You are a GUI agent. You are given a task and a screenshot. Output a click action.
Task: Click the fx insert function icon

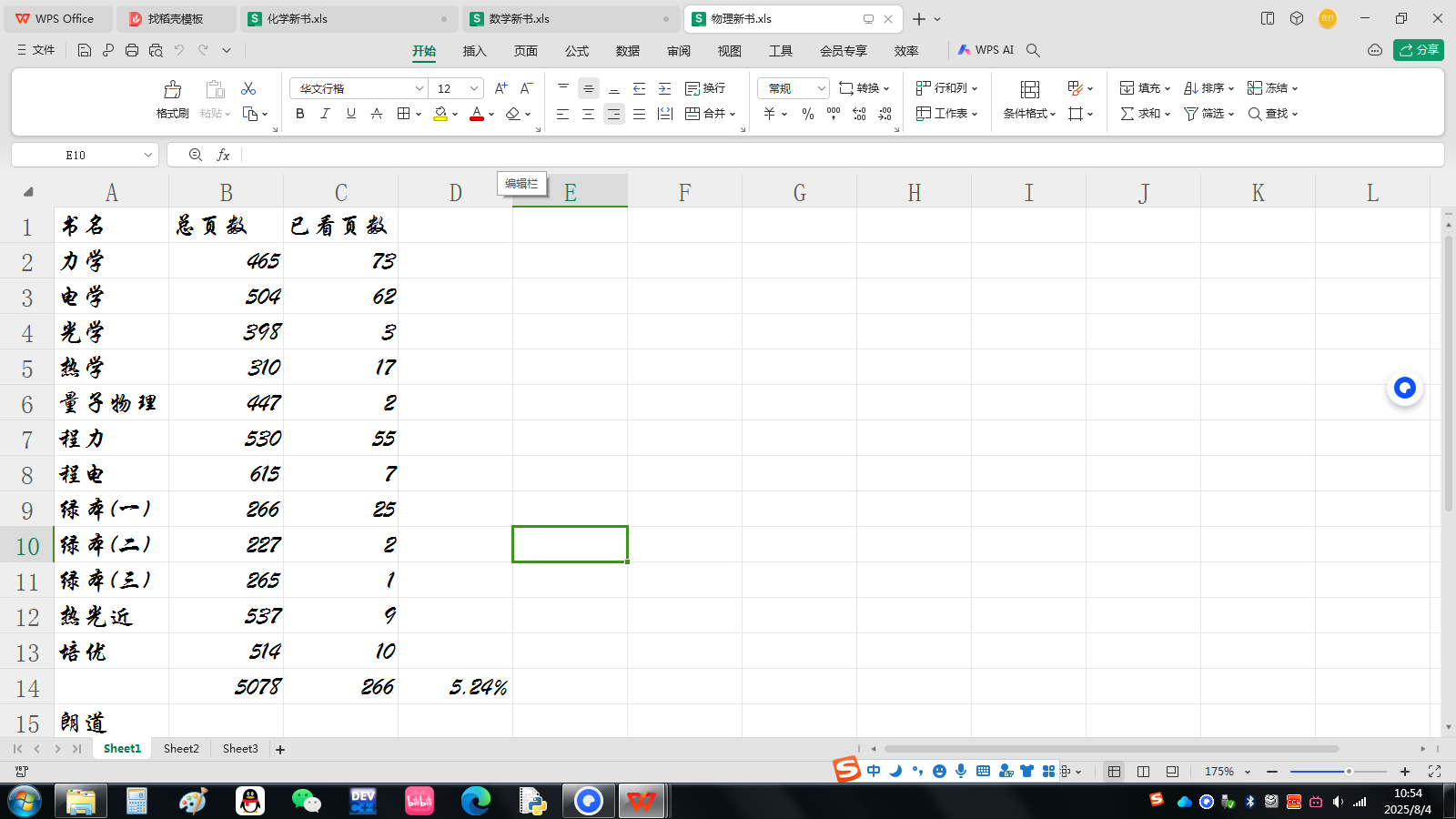[223, 155]
